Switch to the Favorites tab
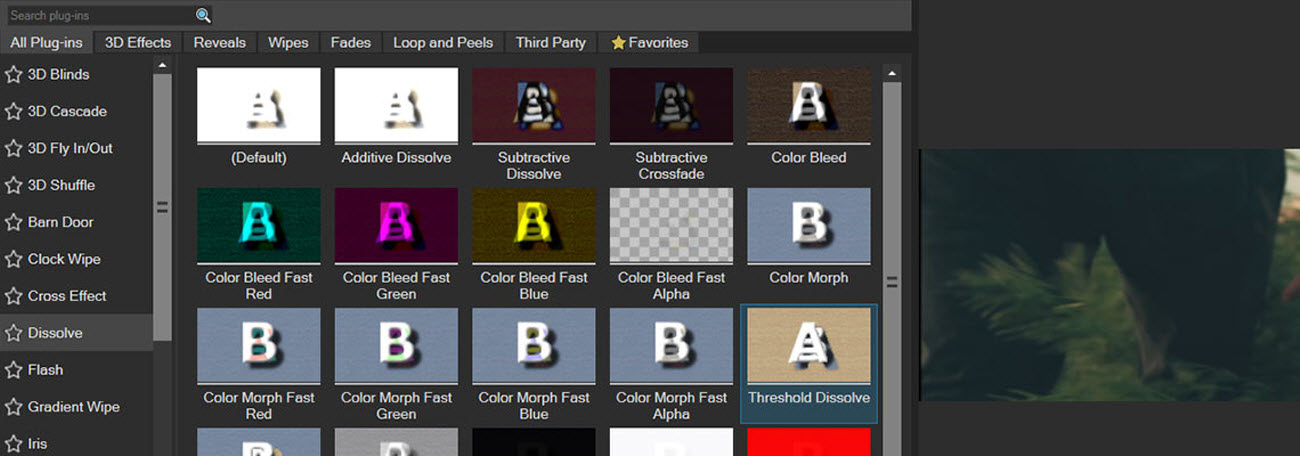Screen dimensions: 1300x456 (649, 43)
